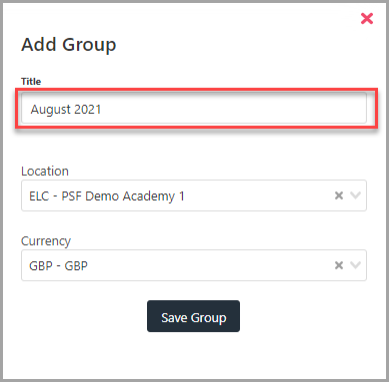389x382 pixels.
Task: Click the Add Group heading
Action: click(69, 45)
